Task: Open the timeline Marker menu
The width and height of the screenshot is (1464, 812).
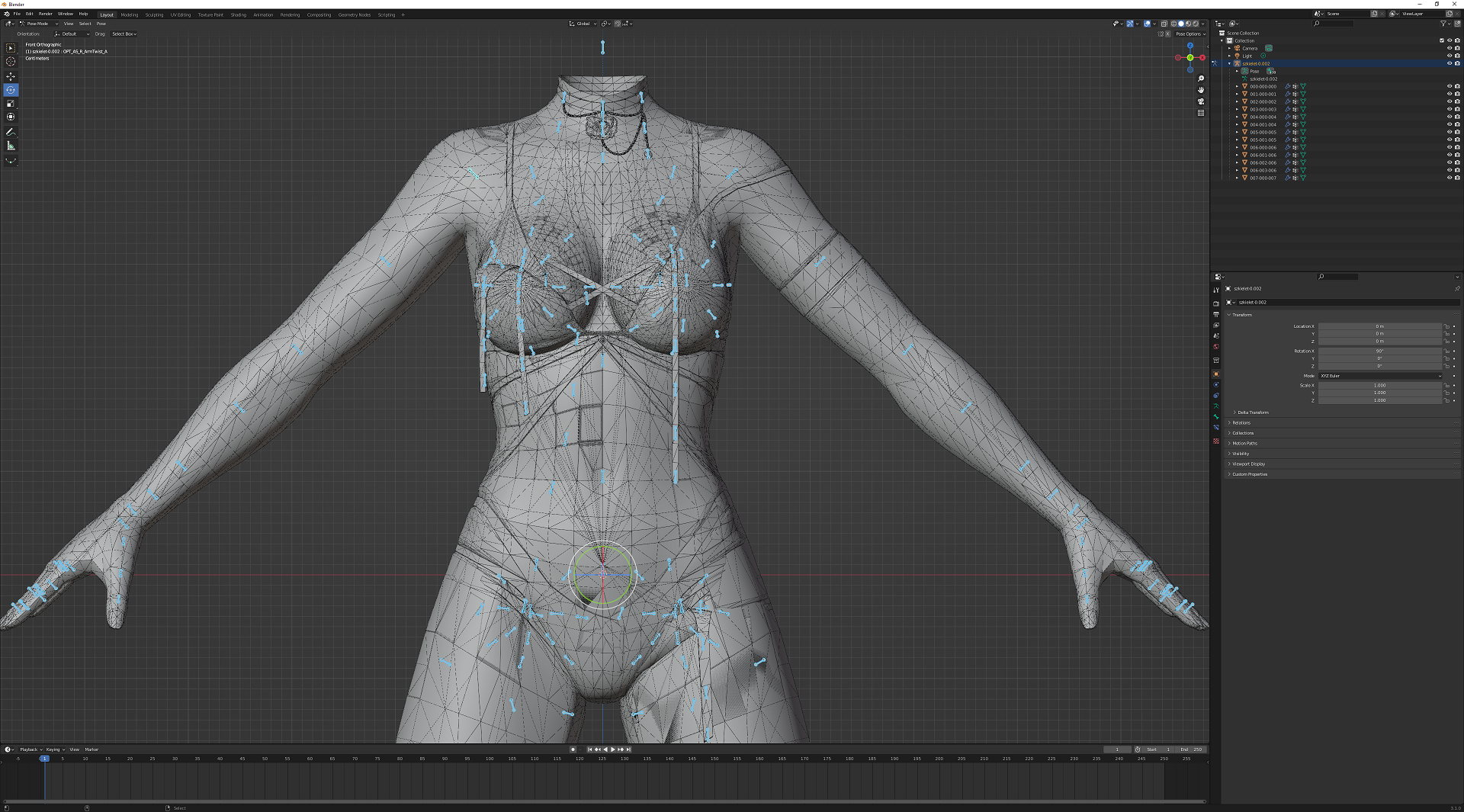Action: pyautogui.click(x=91, y=749)
